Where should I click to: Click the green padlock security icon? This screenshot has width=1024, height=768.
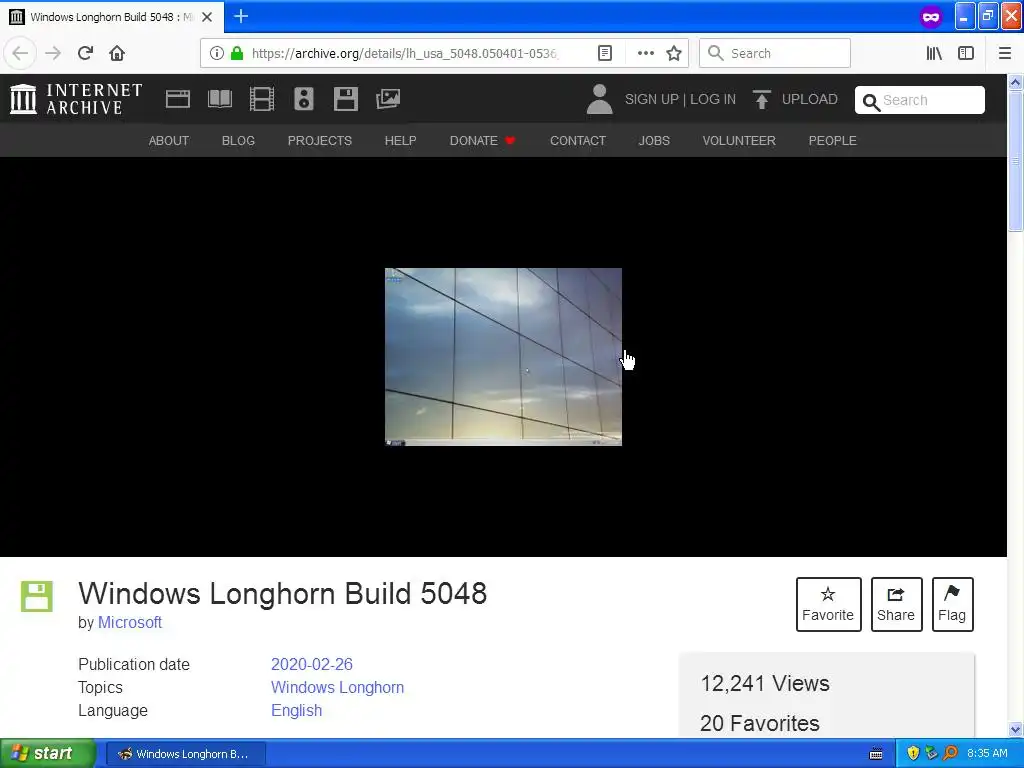[237, 53]
